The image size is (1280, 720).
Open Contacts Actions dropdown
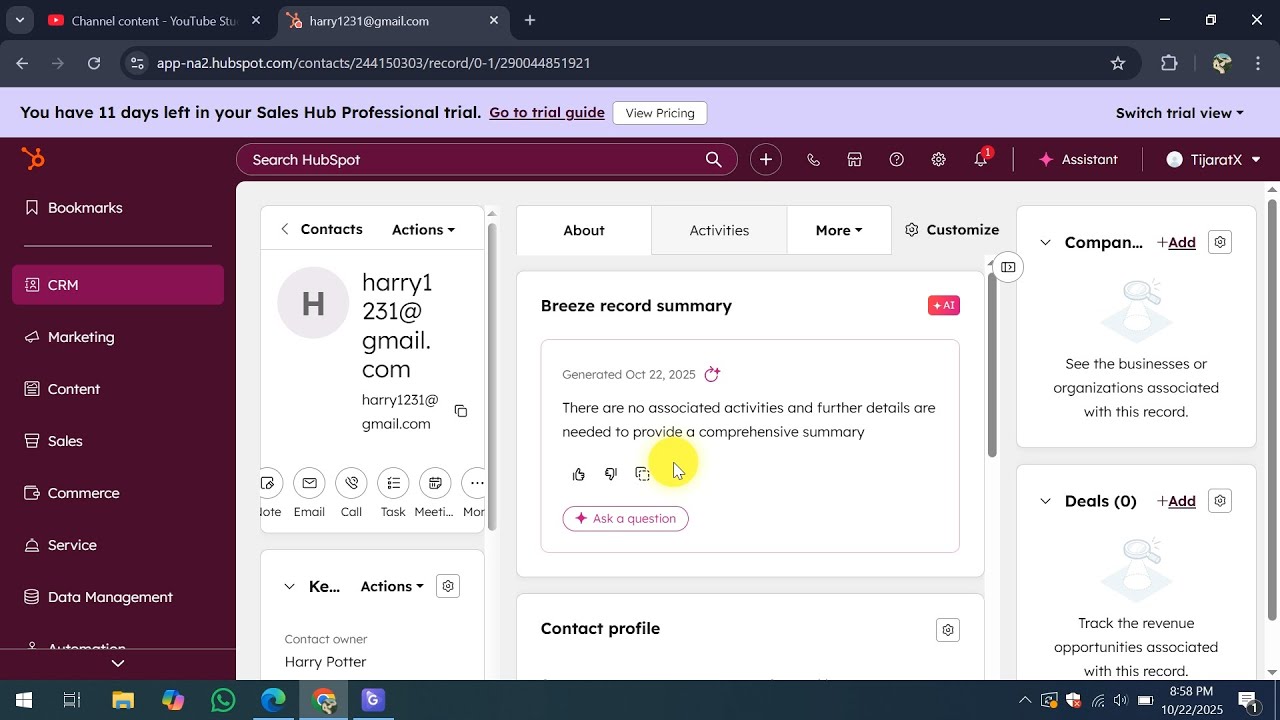423,230
